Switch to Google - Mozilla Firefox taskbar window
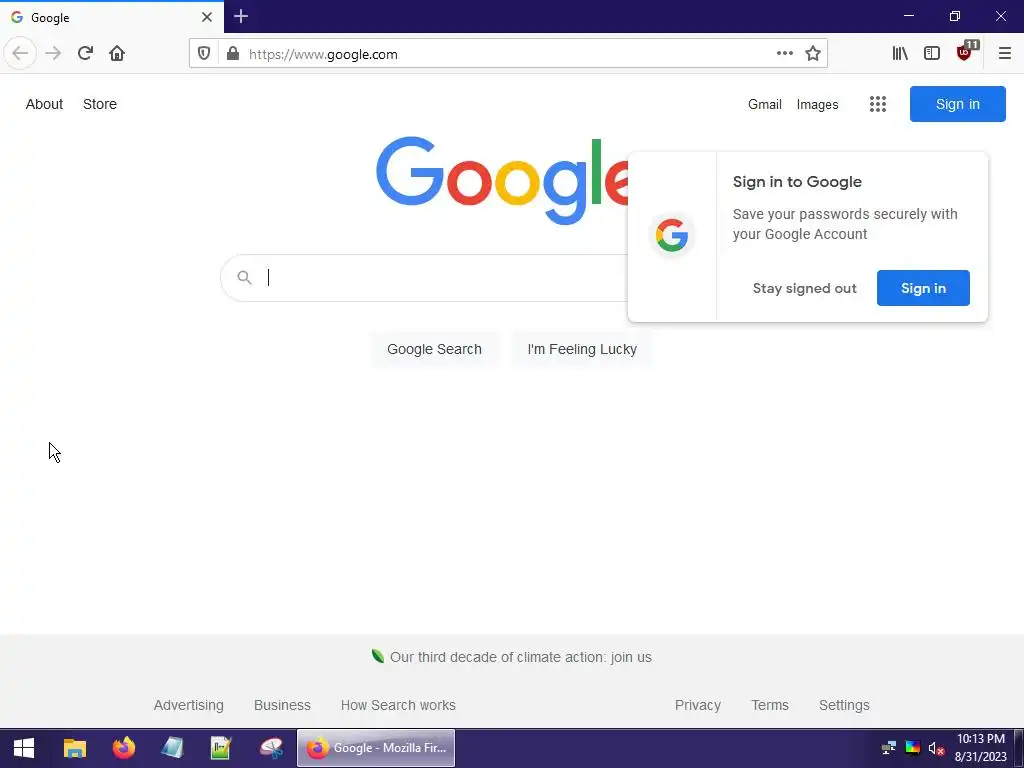The height and width of the screenshot is (768, 1024). click(376, 748)
